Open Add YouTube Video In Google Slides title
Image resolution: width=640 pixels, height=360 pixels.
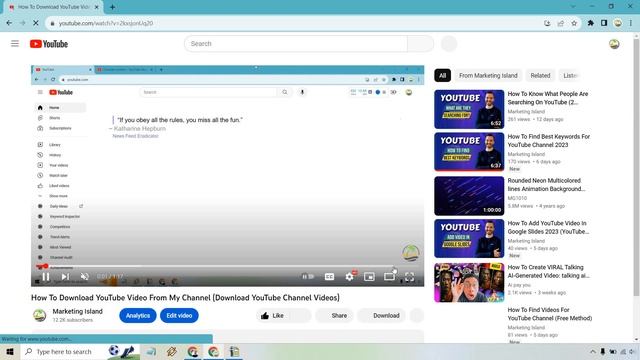tap(548, 227)
